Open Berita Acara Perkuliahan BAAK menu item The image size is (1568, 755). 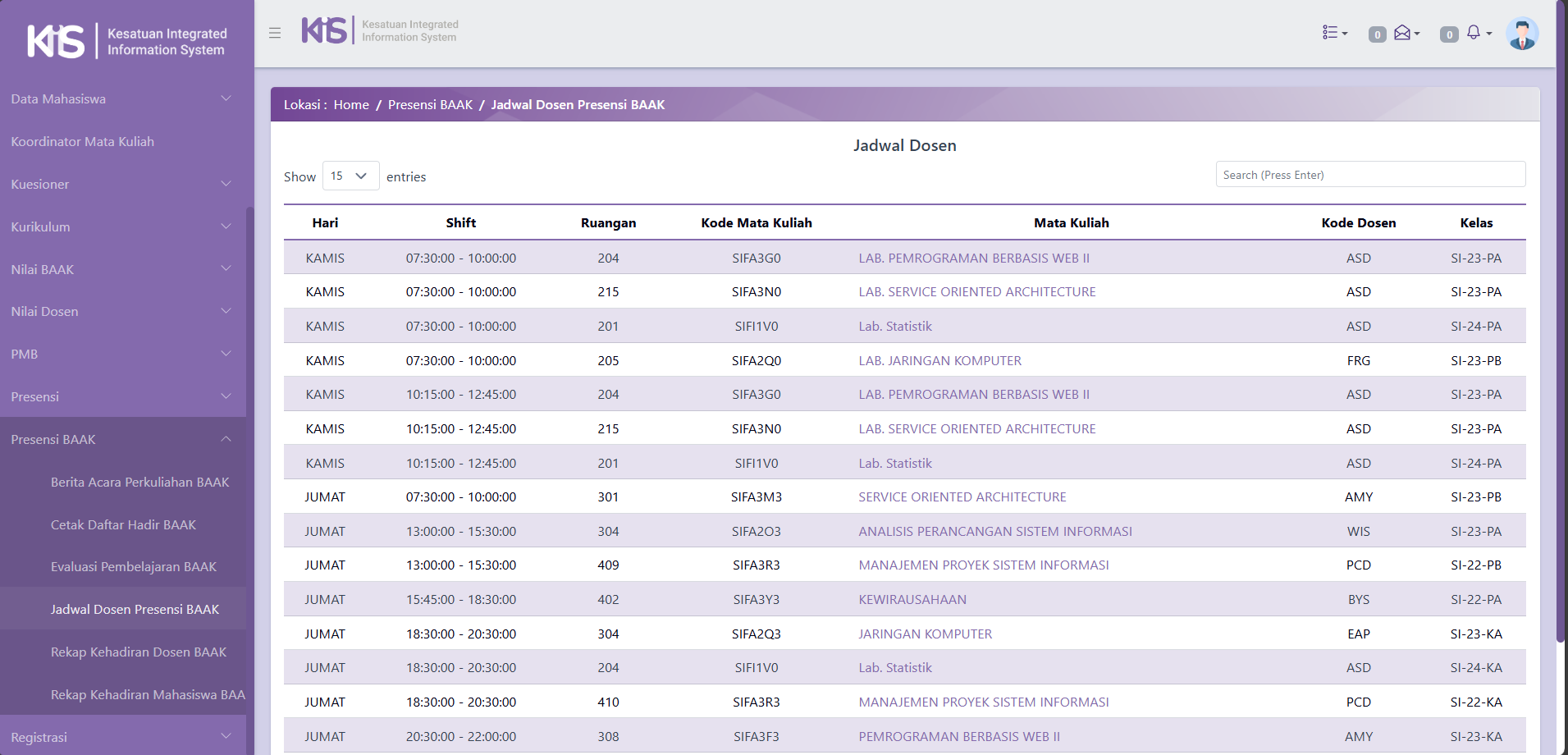tap(139, 482)
